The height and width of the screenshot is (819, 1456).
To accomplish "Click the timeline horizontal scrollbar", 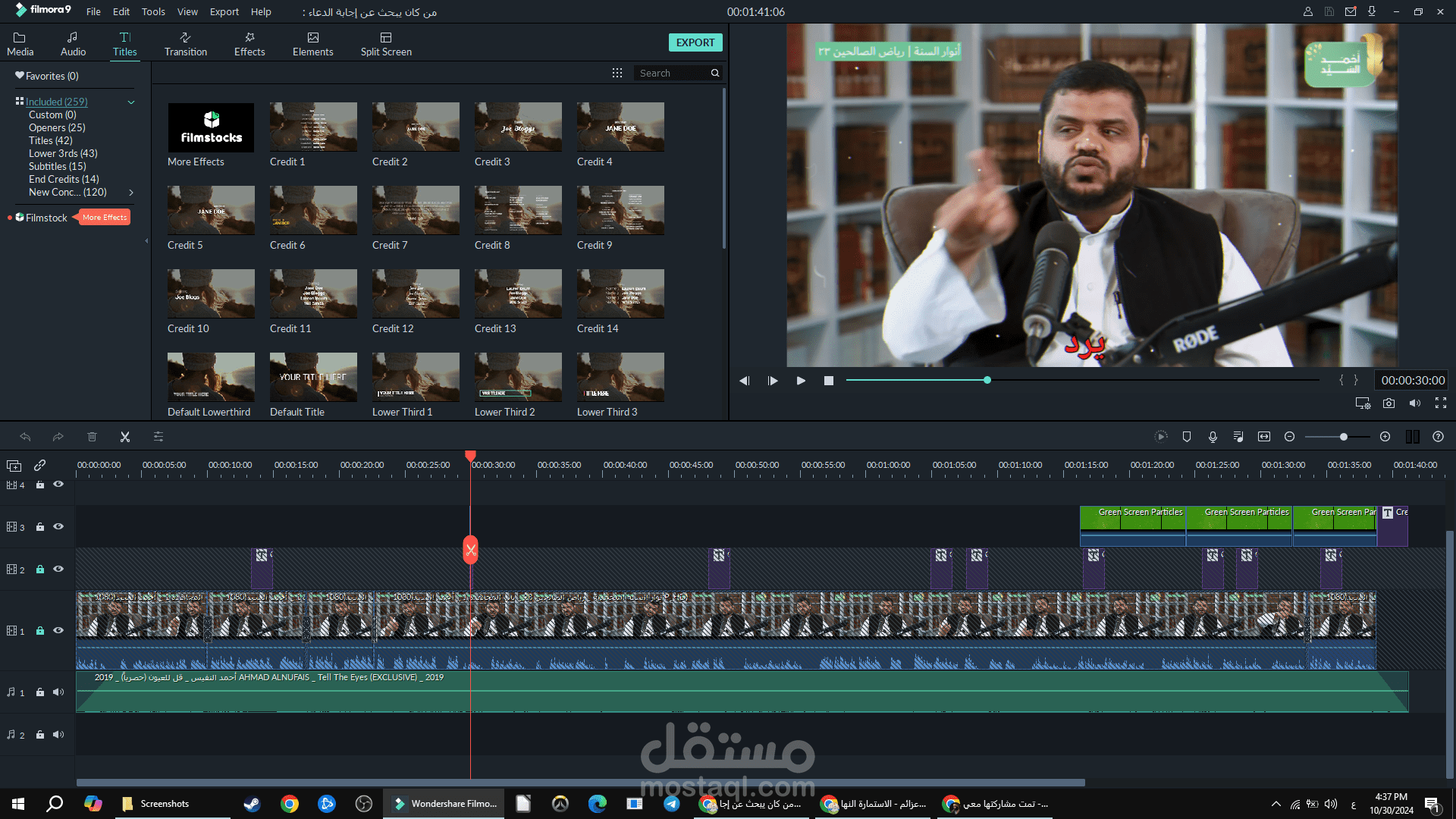I will tap(580, 783).
